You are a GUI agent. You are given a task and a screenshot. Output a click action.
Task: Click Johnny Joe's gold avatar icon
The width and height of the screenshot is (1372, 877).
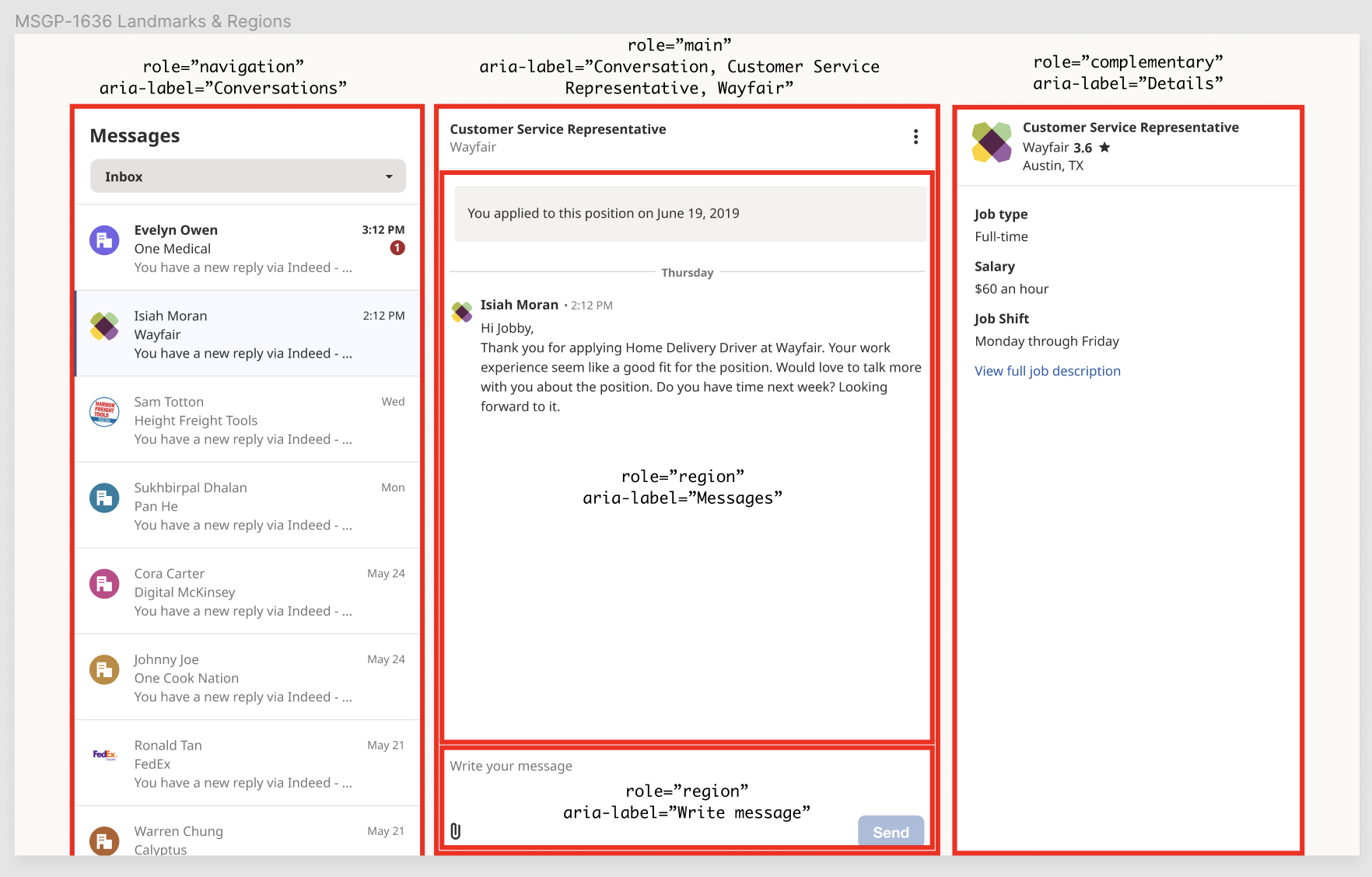104,669
